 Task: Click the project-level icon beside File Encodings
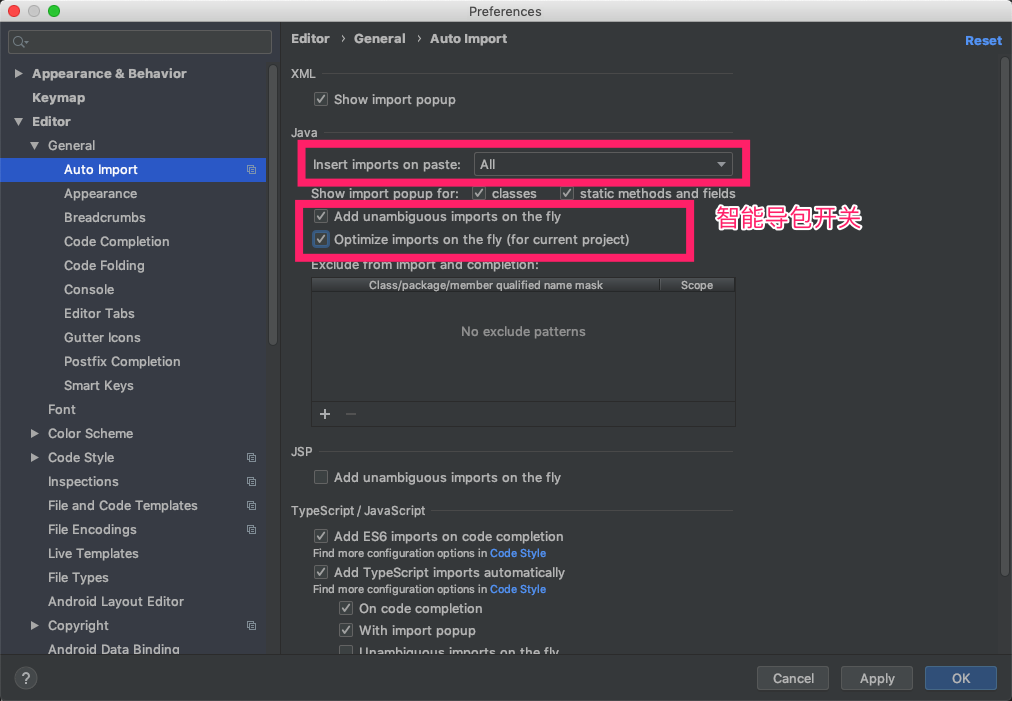[x=252, y=529]
